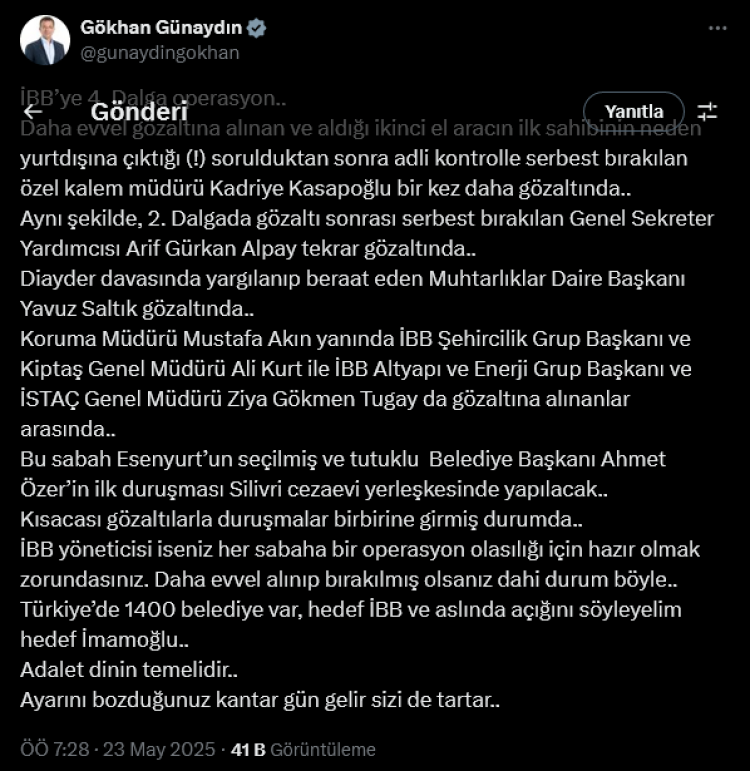Click the final line about "kantar"
The image size is (750, 771).
[x=260, y=700]
